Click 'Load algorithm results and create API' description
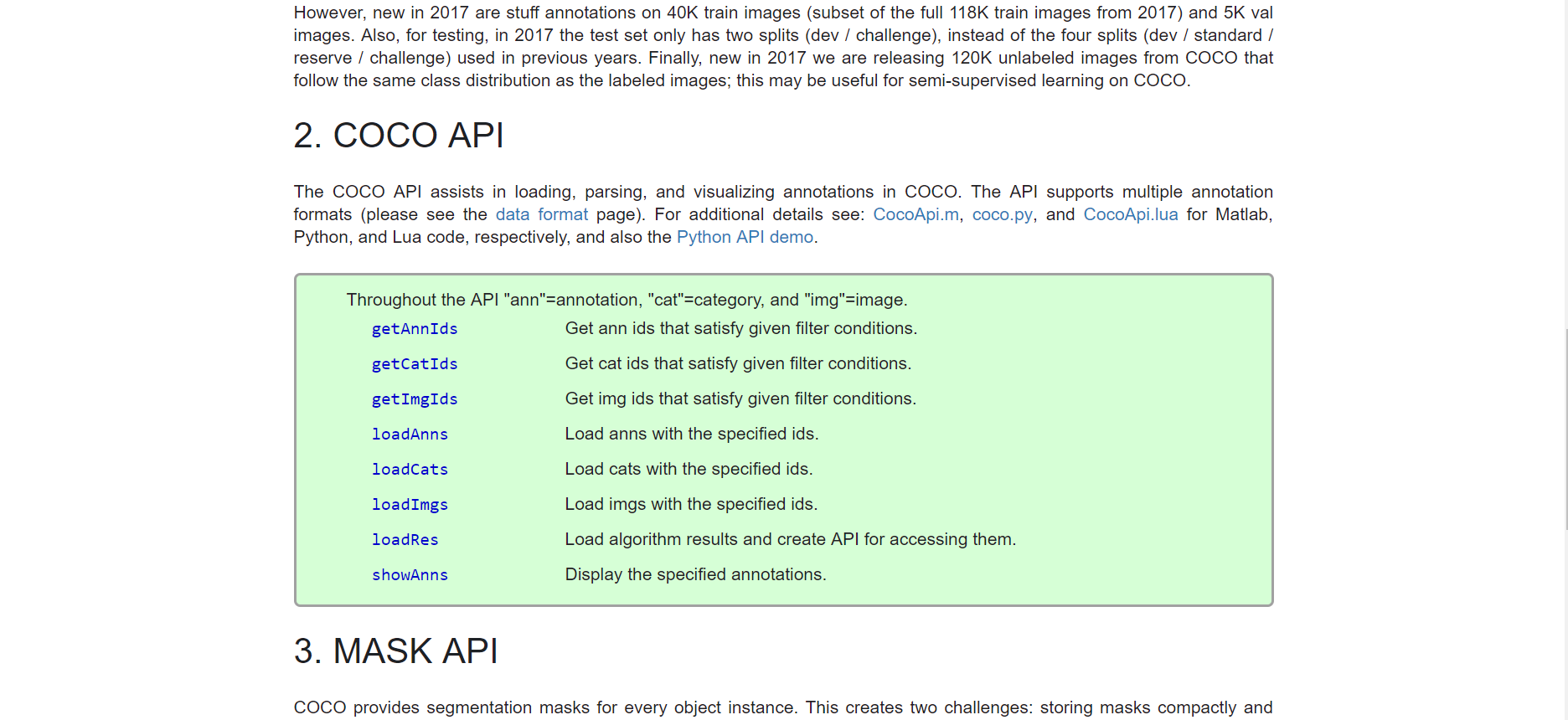This screenshot has width=1568, height=720. click(791, 539)
